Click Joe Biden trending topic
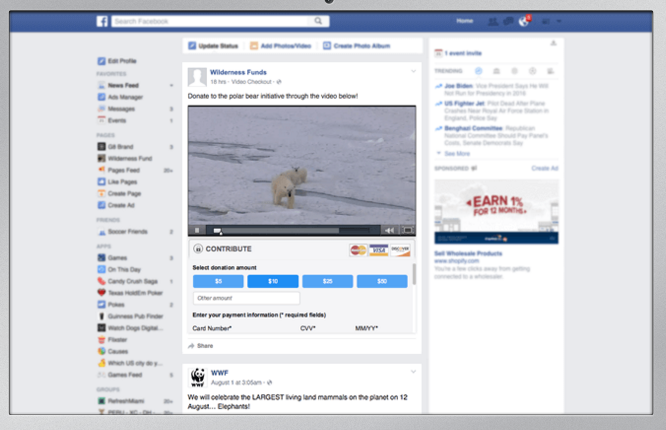Image resolution: width=666 pixels, height=430 pixels. pos(458,86)
